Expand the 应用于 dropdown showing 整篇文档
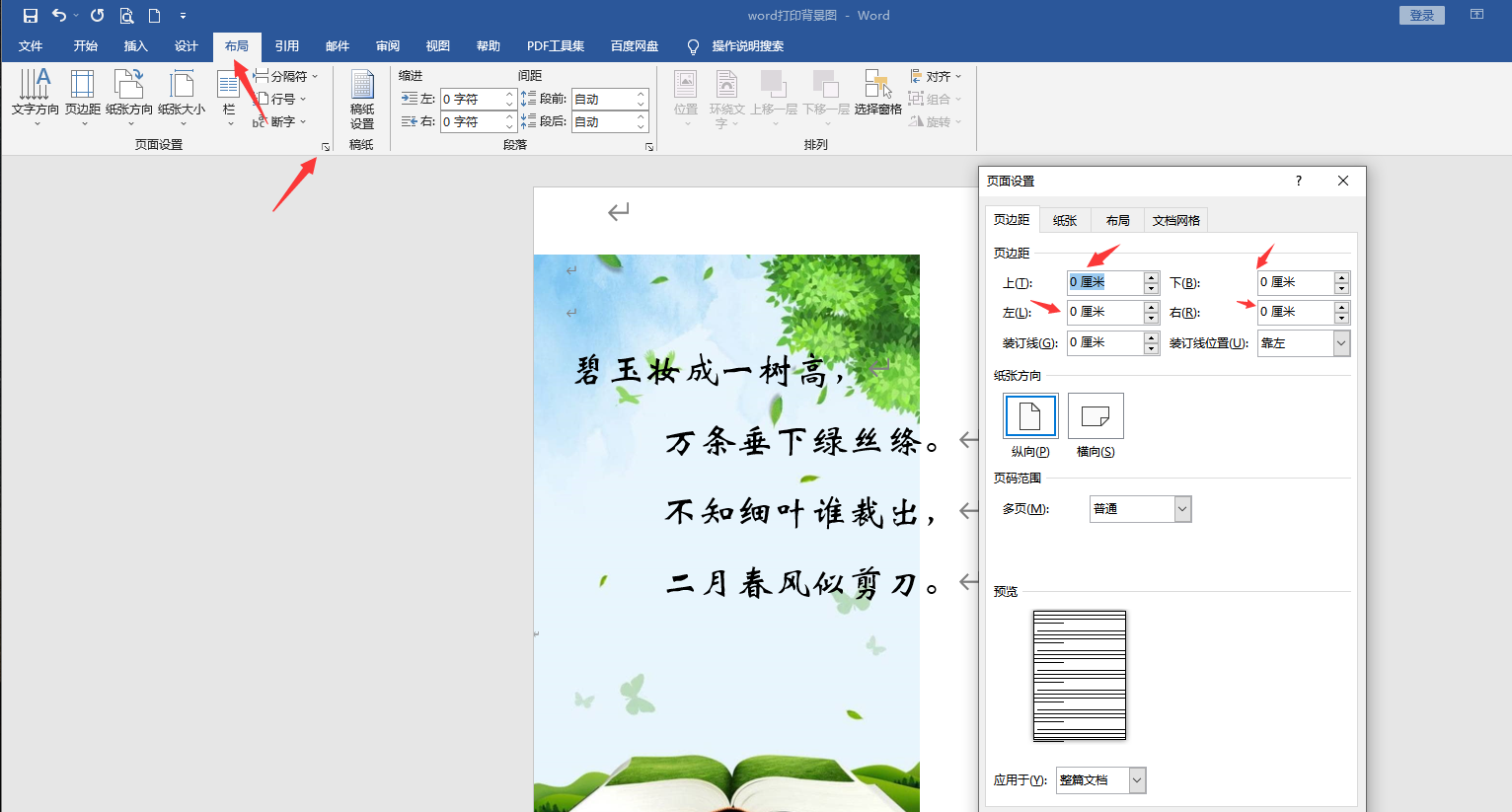 [1137, 780]
